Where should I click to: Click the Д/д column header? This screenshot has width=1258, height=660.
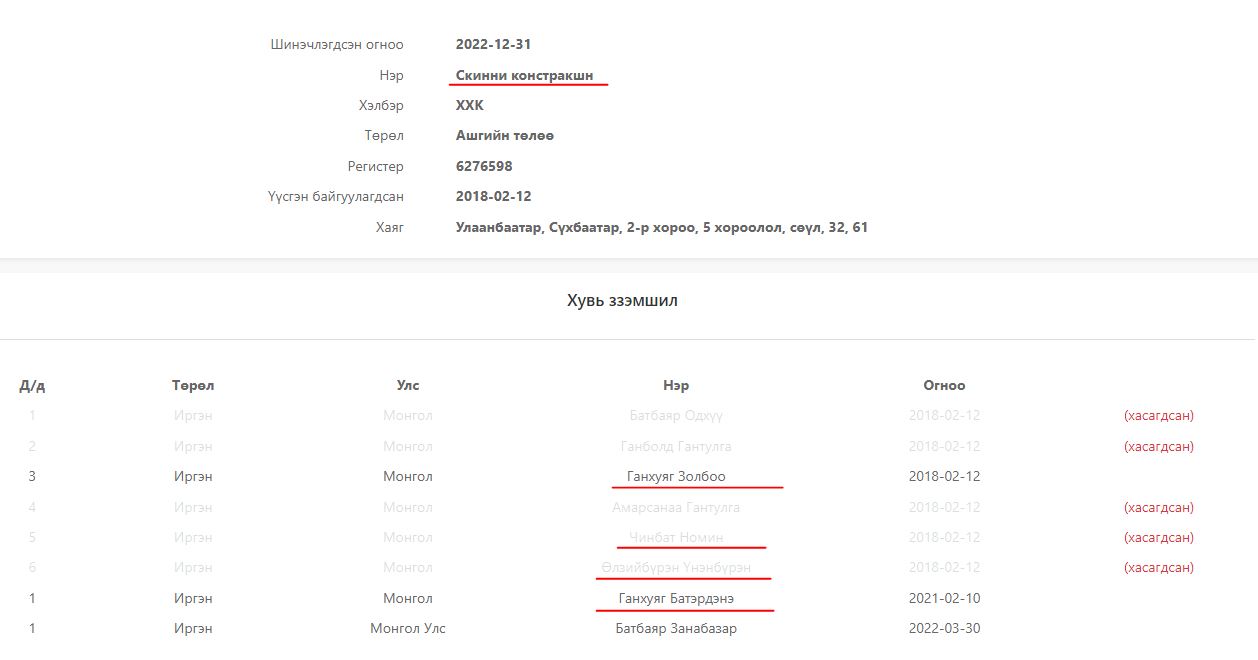[32, 386]
